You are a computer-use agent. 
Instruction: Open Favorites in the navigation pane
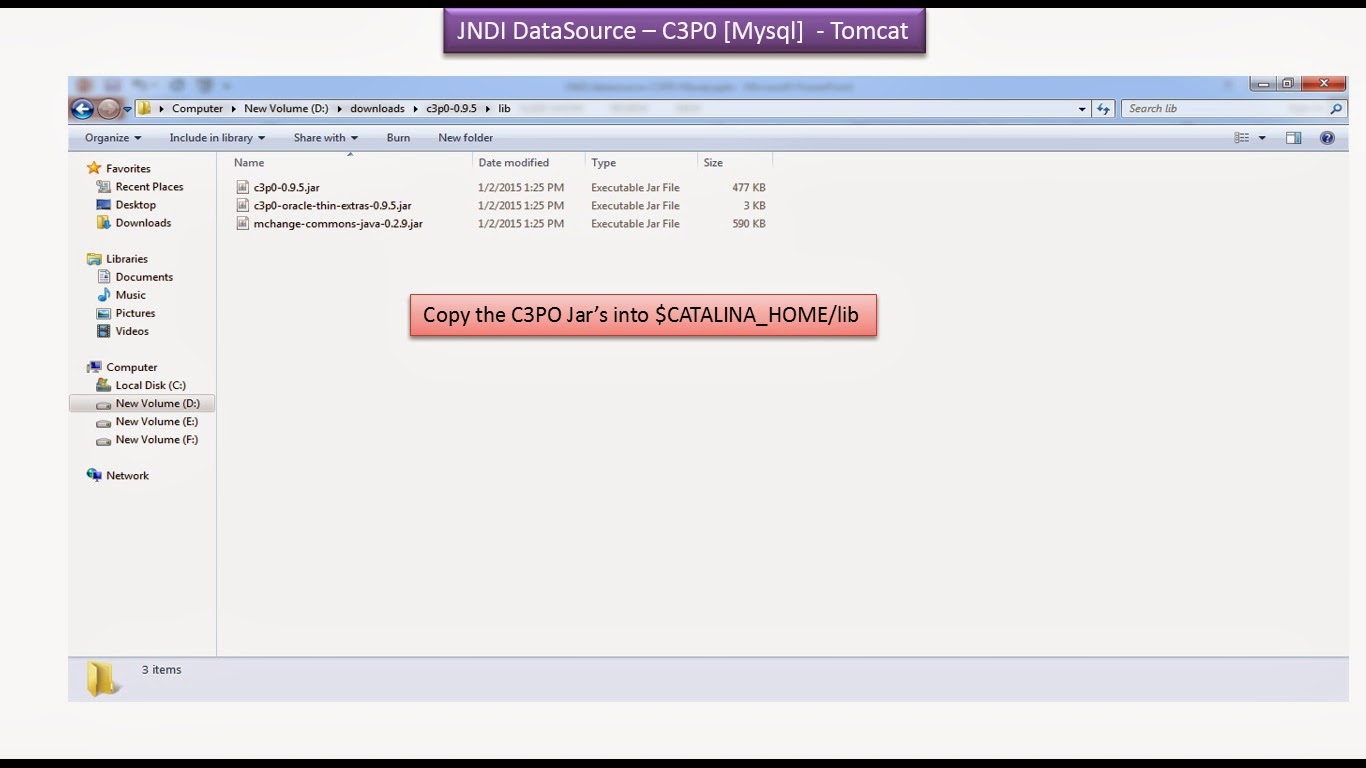(128, 169)
